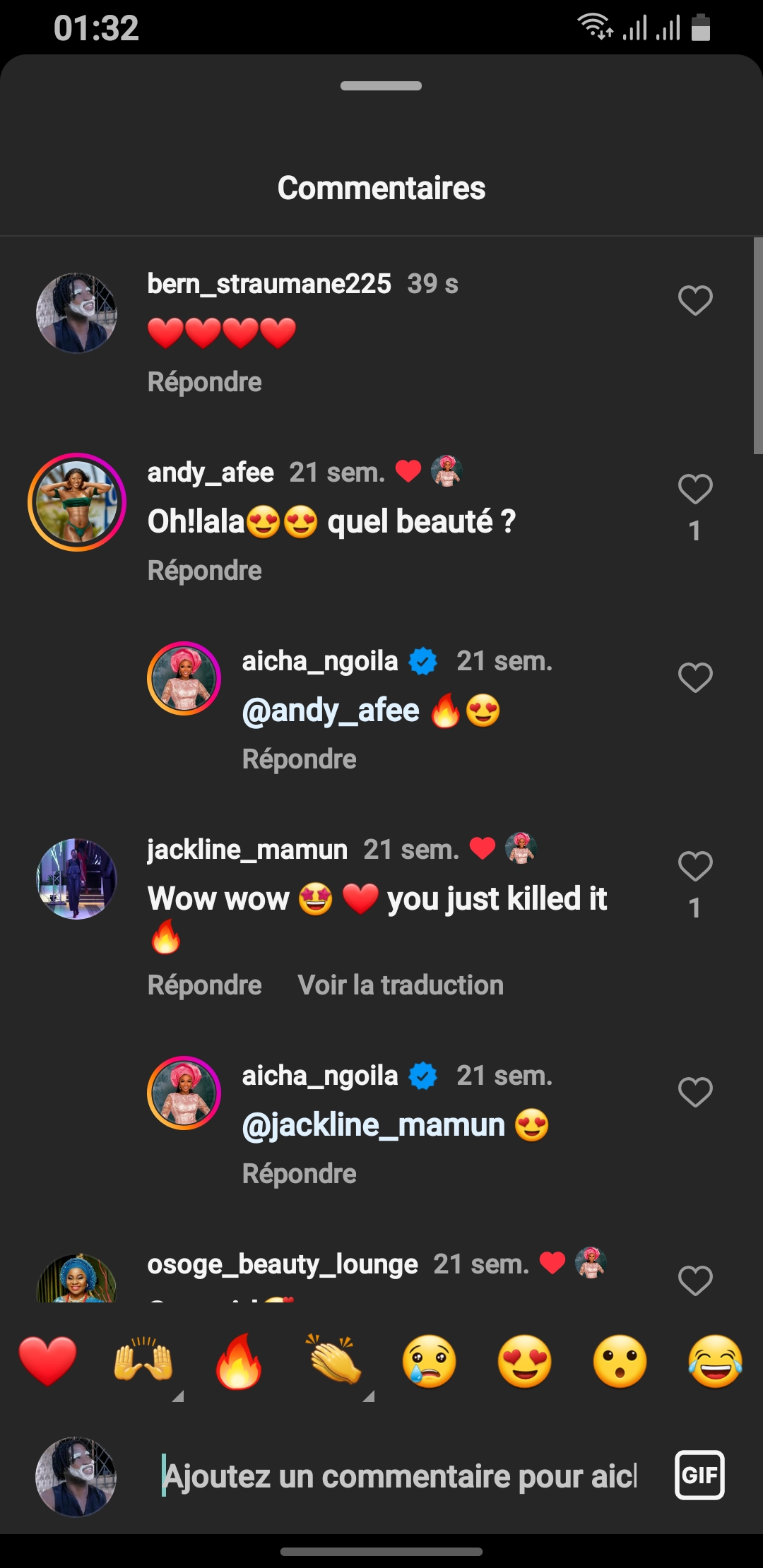Open the @jackline_mamun mention link
This screenshot has width=763, height=1568.
point(374,1125)
